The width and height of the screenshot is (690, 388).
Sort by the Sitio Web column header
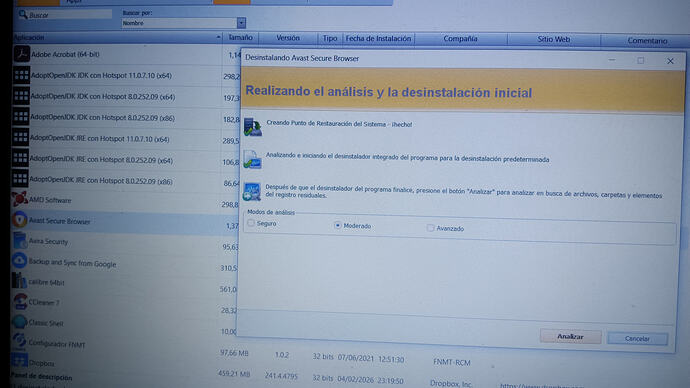pos(554,40)
